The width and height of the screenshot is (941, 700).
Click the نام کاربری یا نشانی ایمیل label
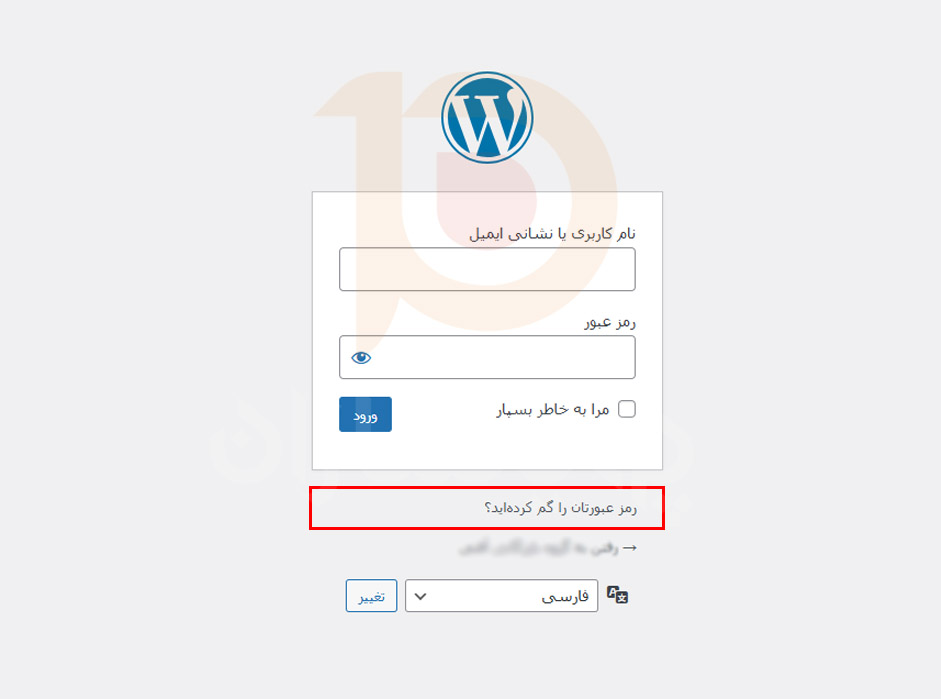[x=552, y=234]
